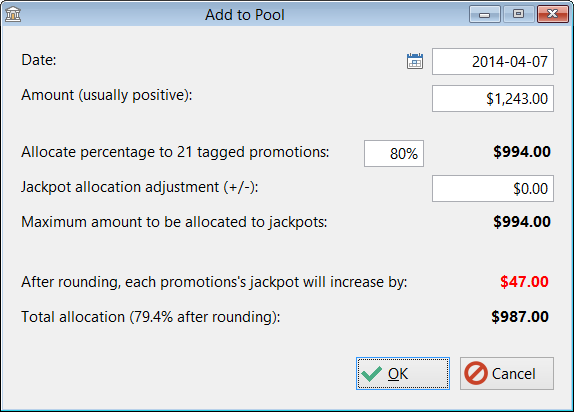Click the Allocate percentage to tagged promotions label
The height and width of the screenshot is (412, 574).
175,152
